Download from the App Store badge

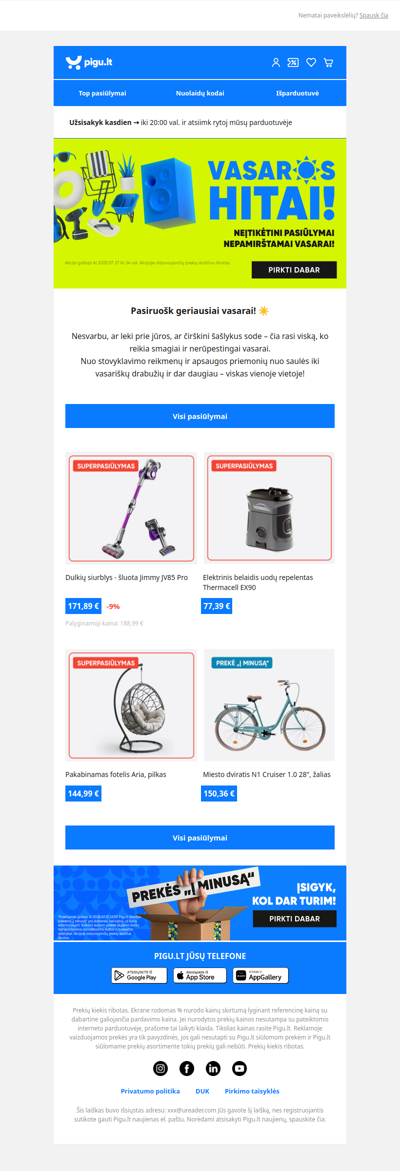point(199,975)
